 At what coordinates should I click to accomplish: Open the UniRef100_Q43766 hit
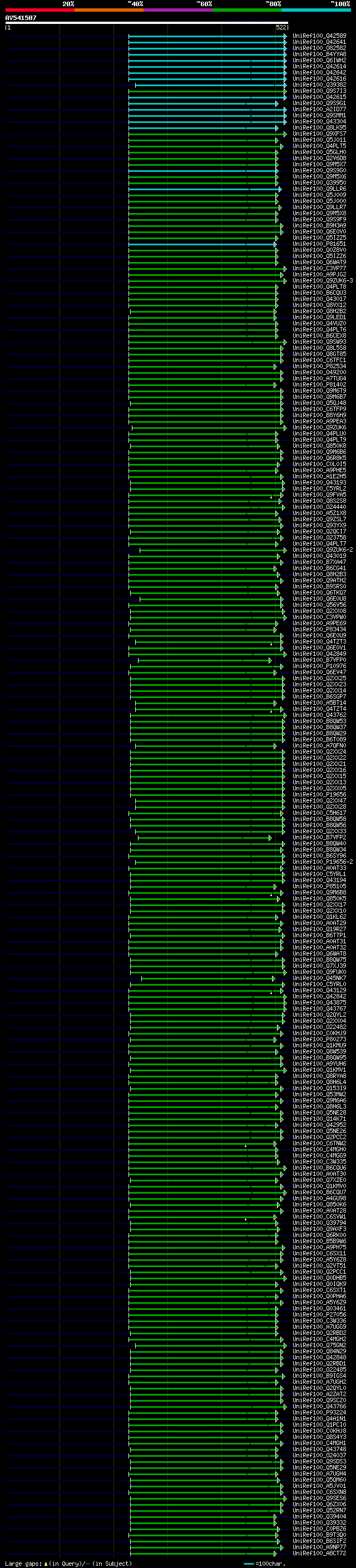319,1407
